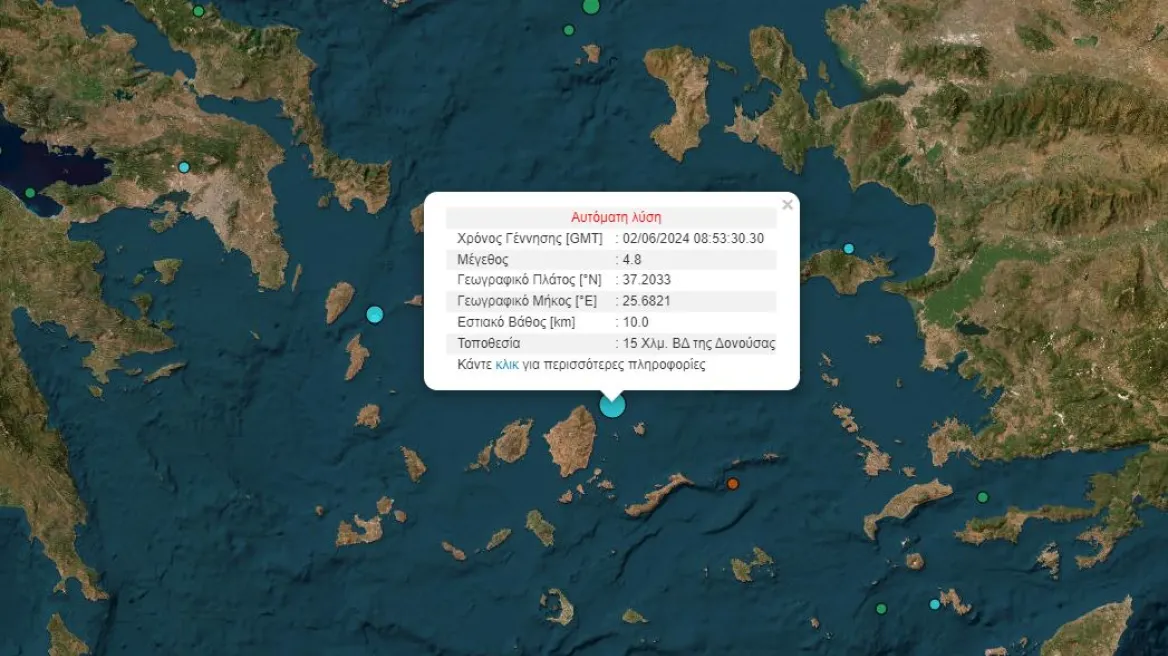1168x656 pixels.
Task: Select the latitude value 37.2033
Action: tap(645, 280)
